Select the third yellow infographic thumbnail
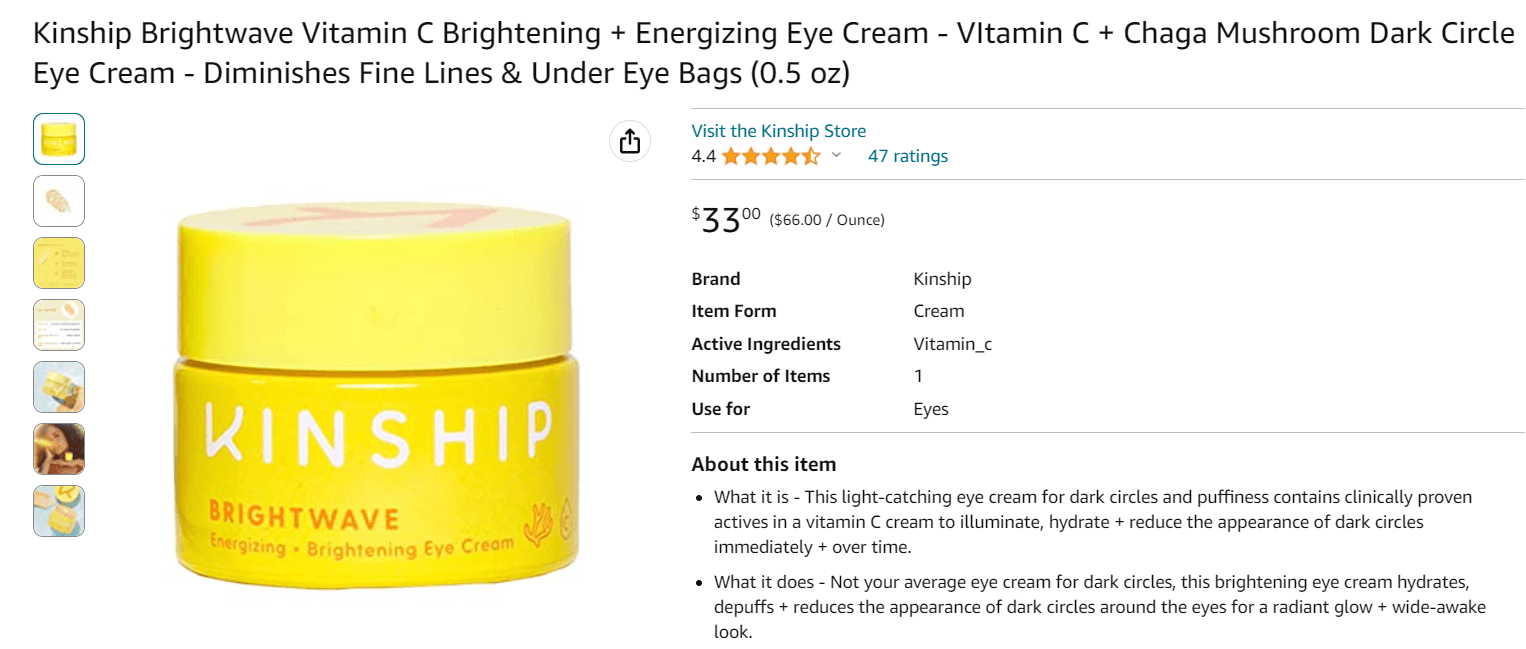The height and width of the screenshot is (649, 1526). pyautogui.click(x=59, y=263)
